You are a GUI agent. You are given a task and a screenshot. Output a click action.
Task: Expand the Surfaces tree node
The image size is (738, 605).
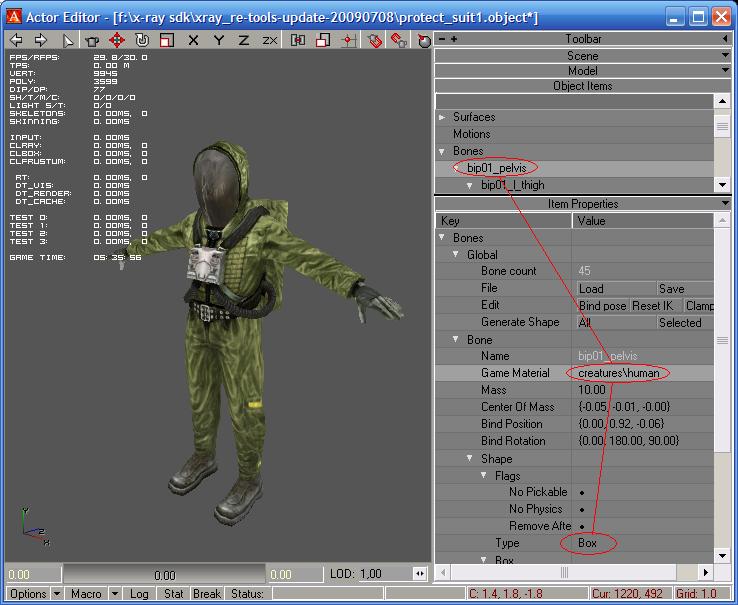tap(443, 117)
